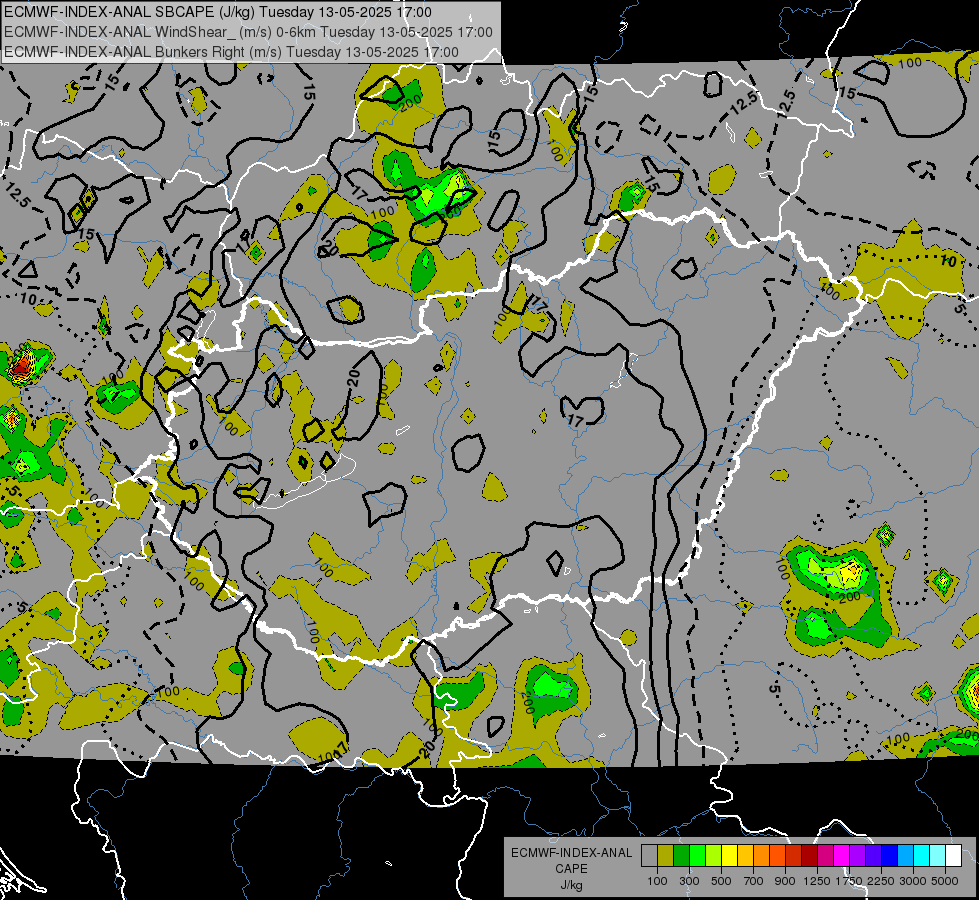The image size is (979, 900).
Task: Click the 1750 tick label in legend
Action: click(x=849, y=881)
